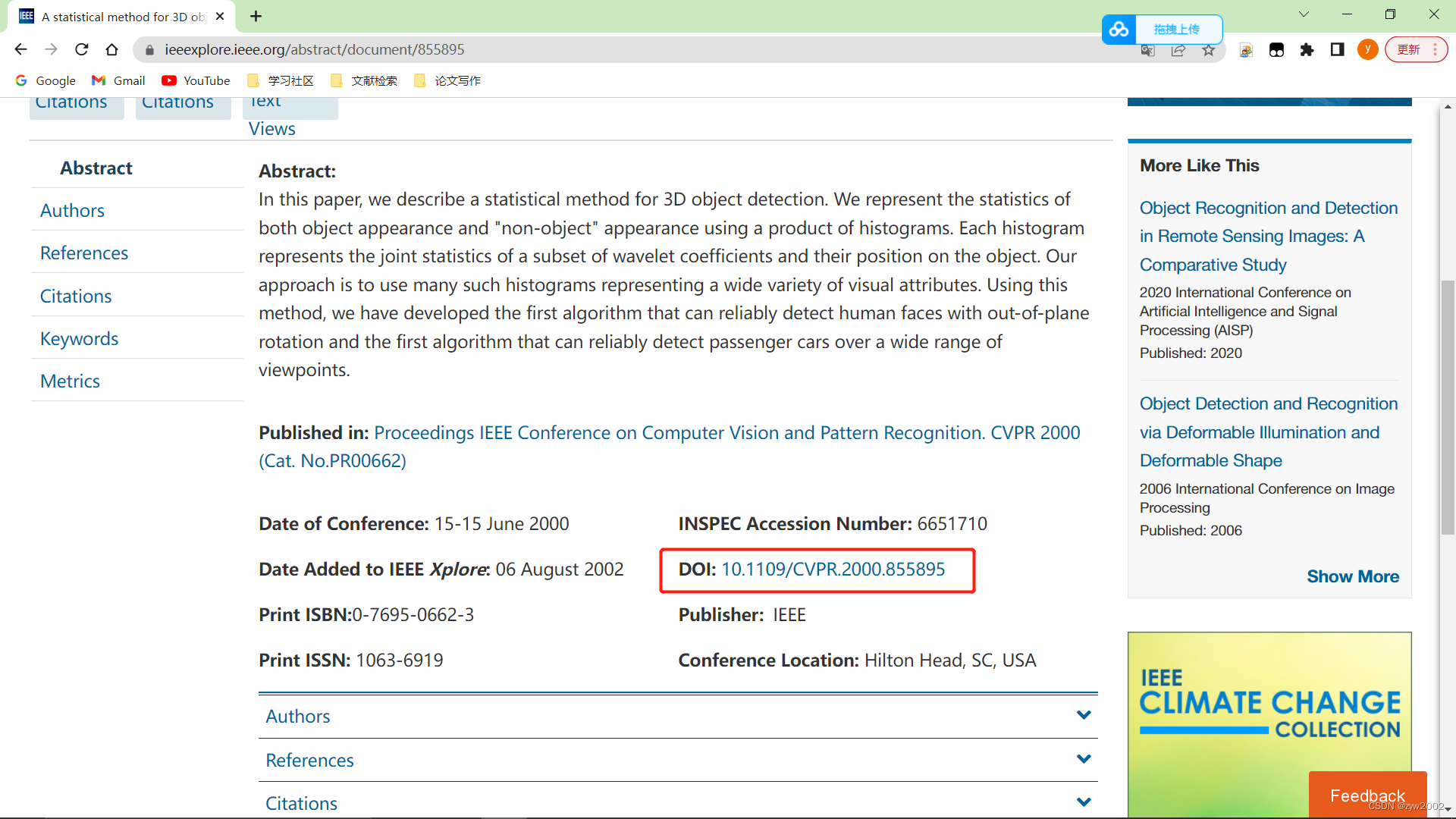Click the share page icon
1456x819 pixels.
coord(1178,50)
